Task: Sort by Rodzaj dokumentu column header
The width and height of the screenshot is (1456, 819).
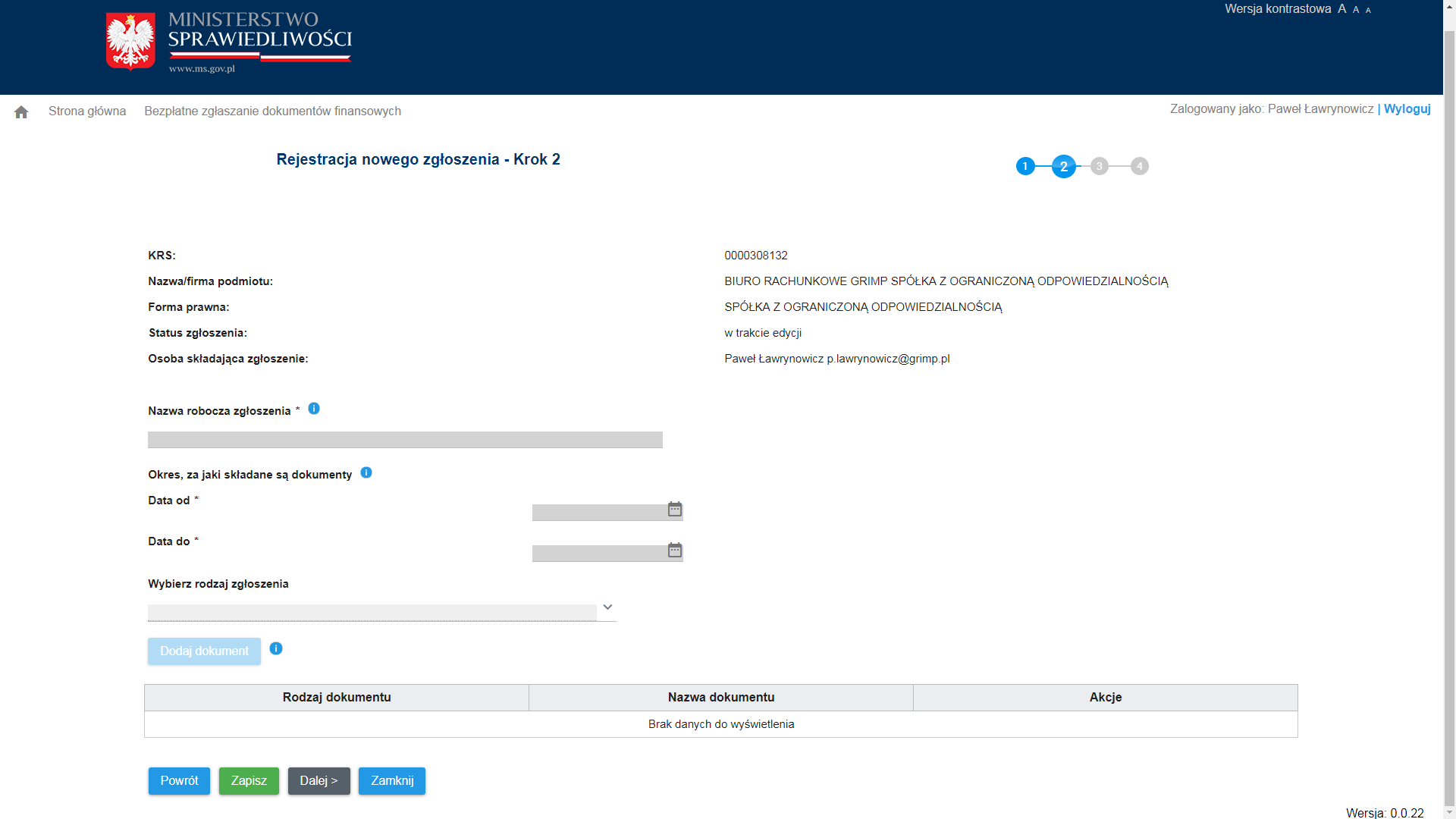Action: pos(337,698)
